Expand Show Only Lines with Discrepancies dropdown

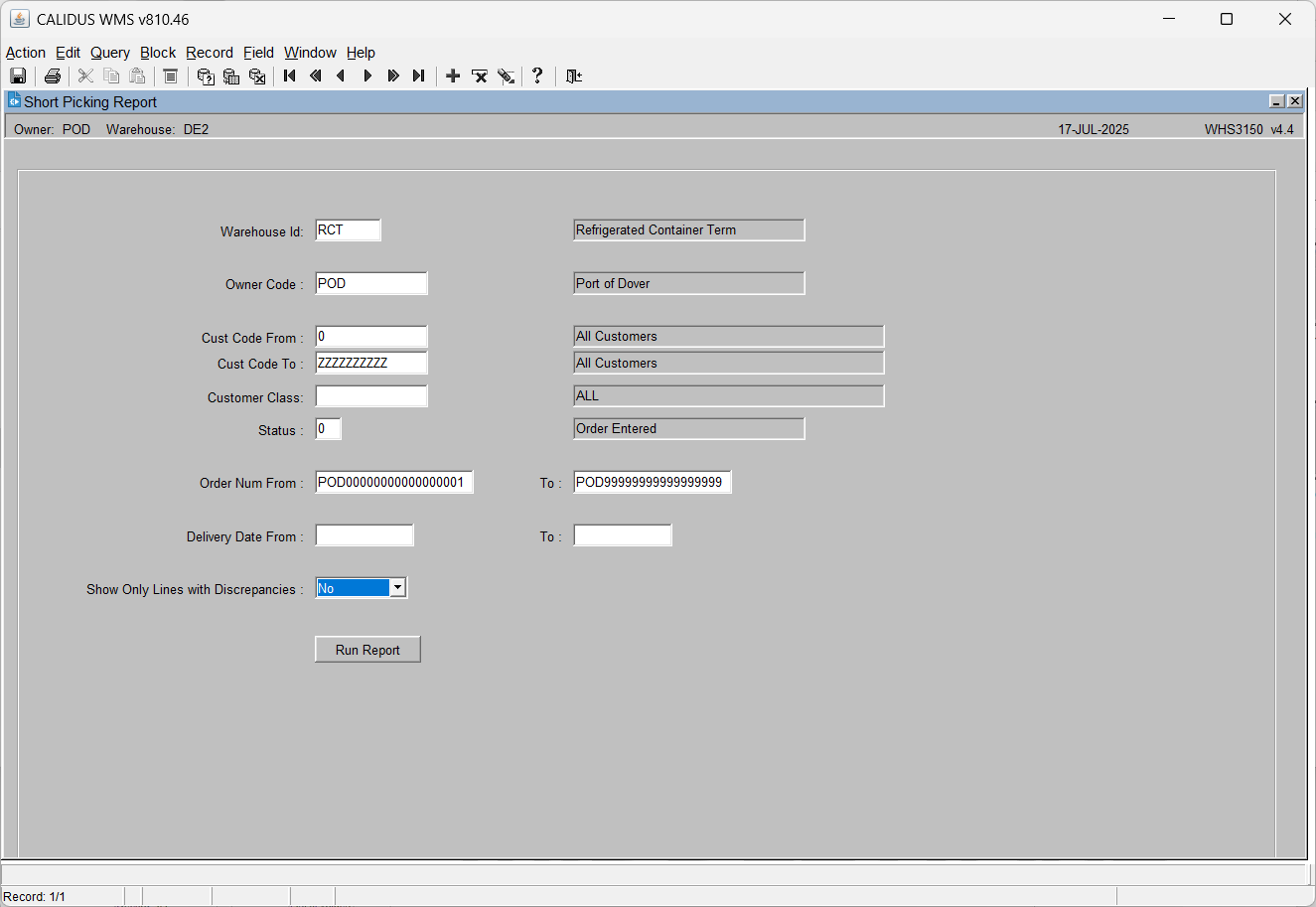[397, 588]
